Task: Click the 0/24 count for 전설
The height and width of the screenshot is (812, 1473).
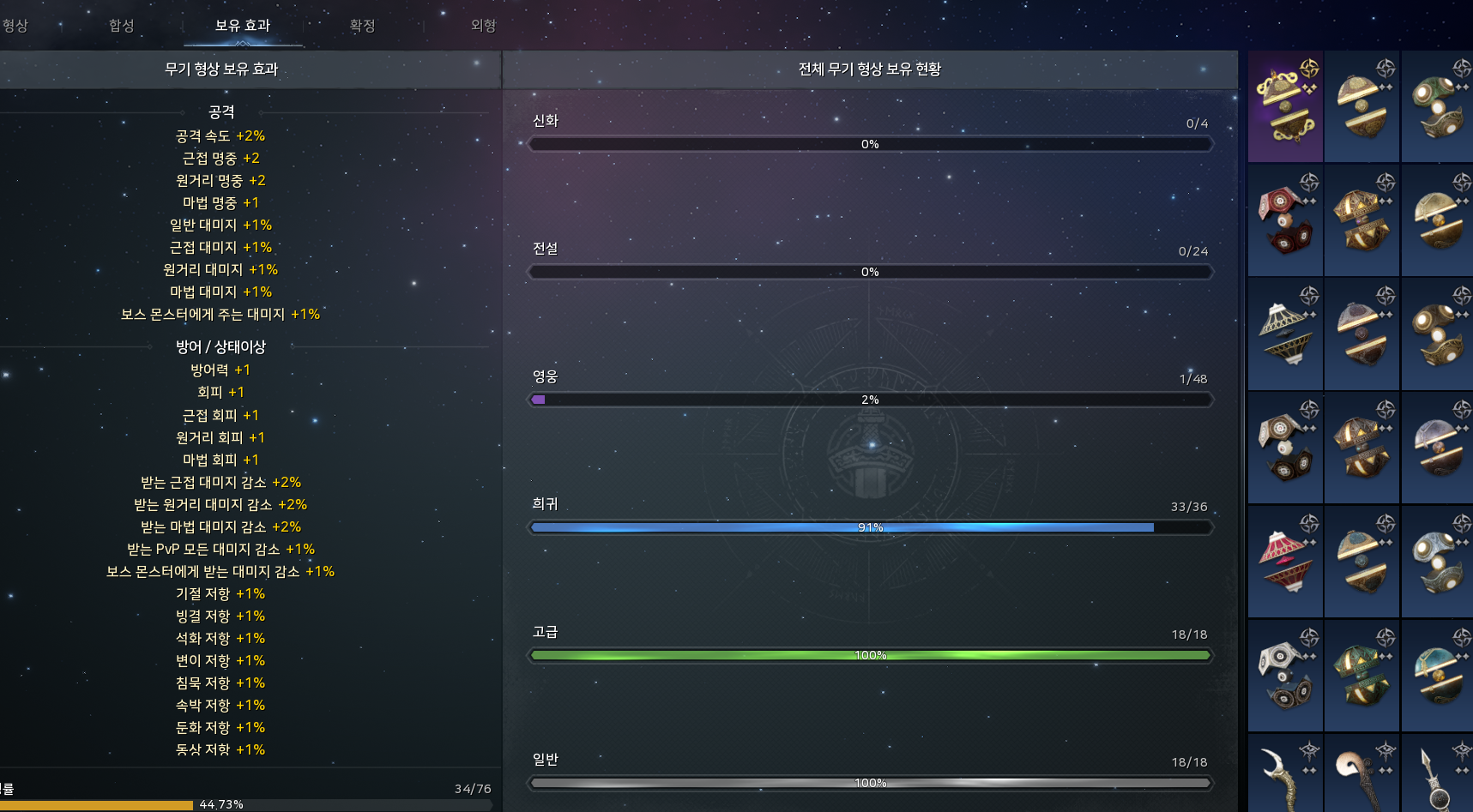Action: point(1193,251)
